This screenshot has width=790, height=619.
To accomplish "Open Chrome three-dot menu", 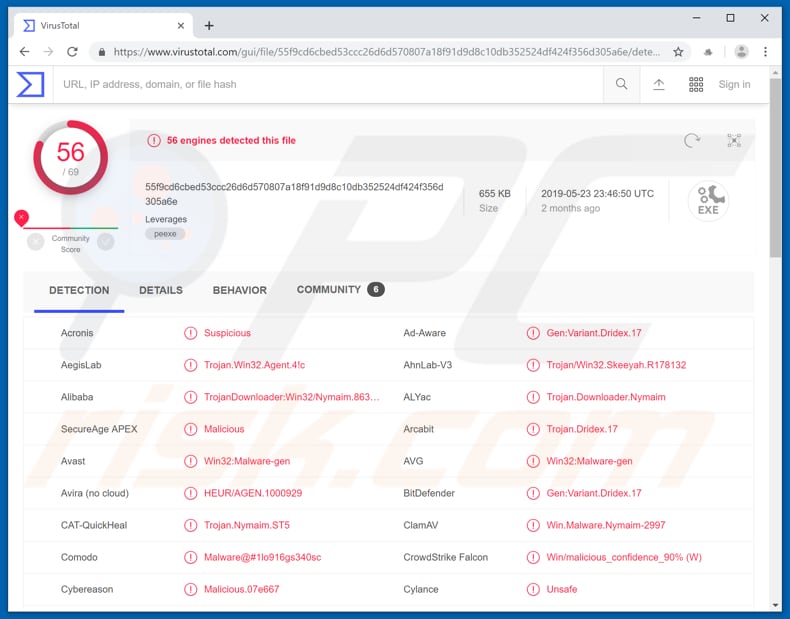I will tap(765, 52).
